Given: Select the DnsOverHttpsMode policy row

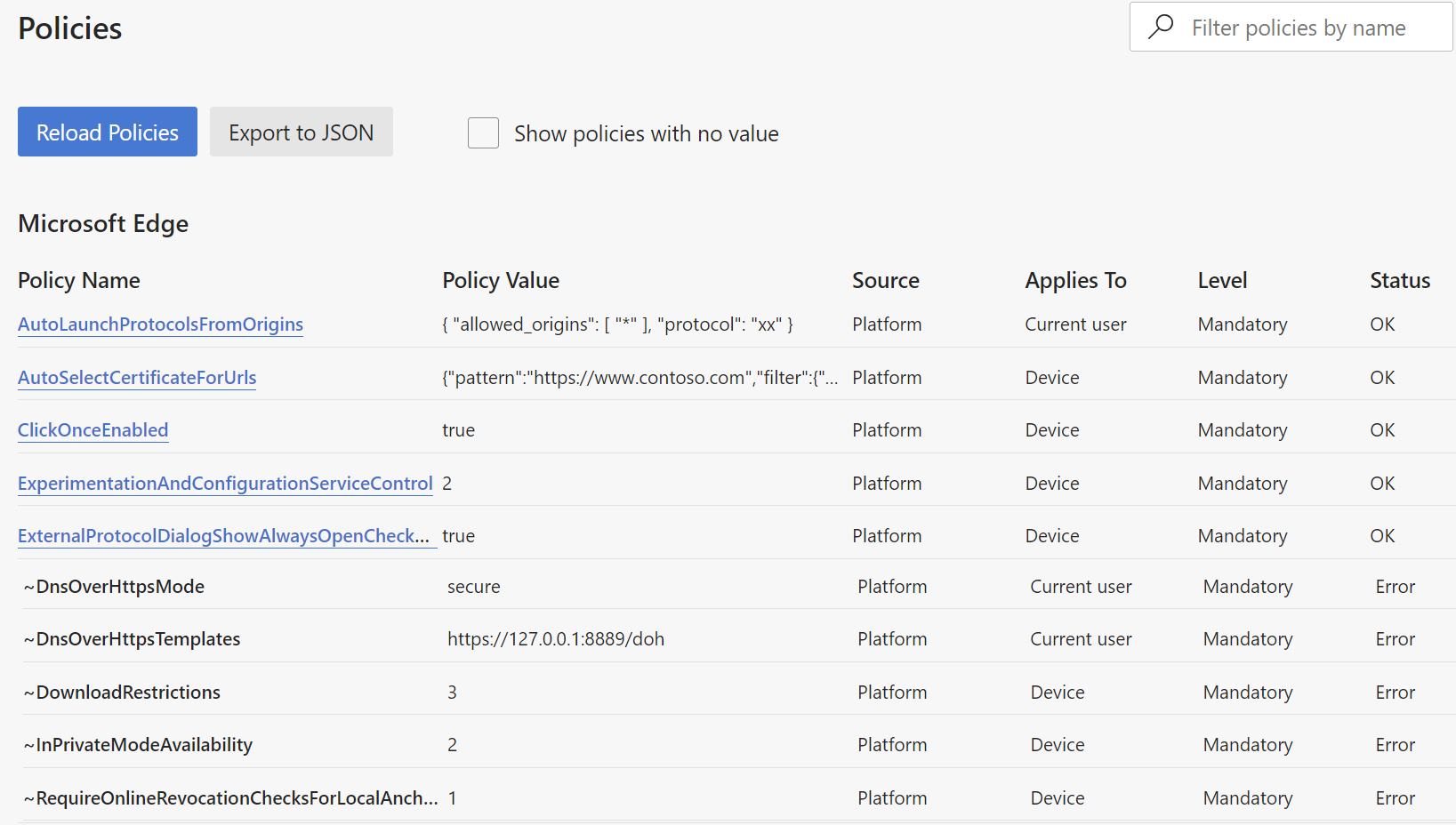Looking at the screenshot, I should pyautogui.click(x=120, y=587).
